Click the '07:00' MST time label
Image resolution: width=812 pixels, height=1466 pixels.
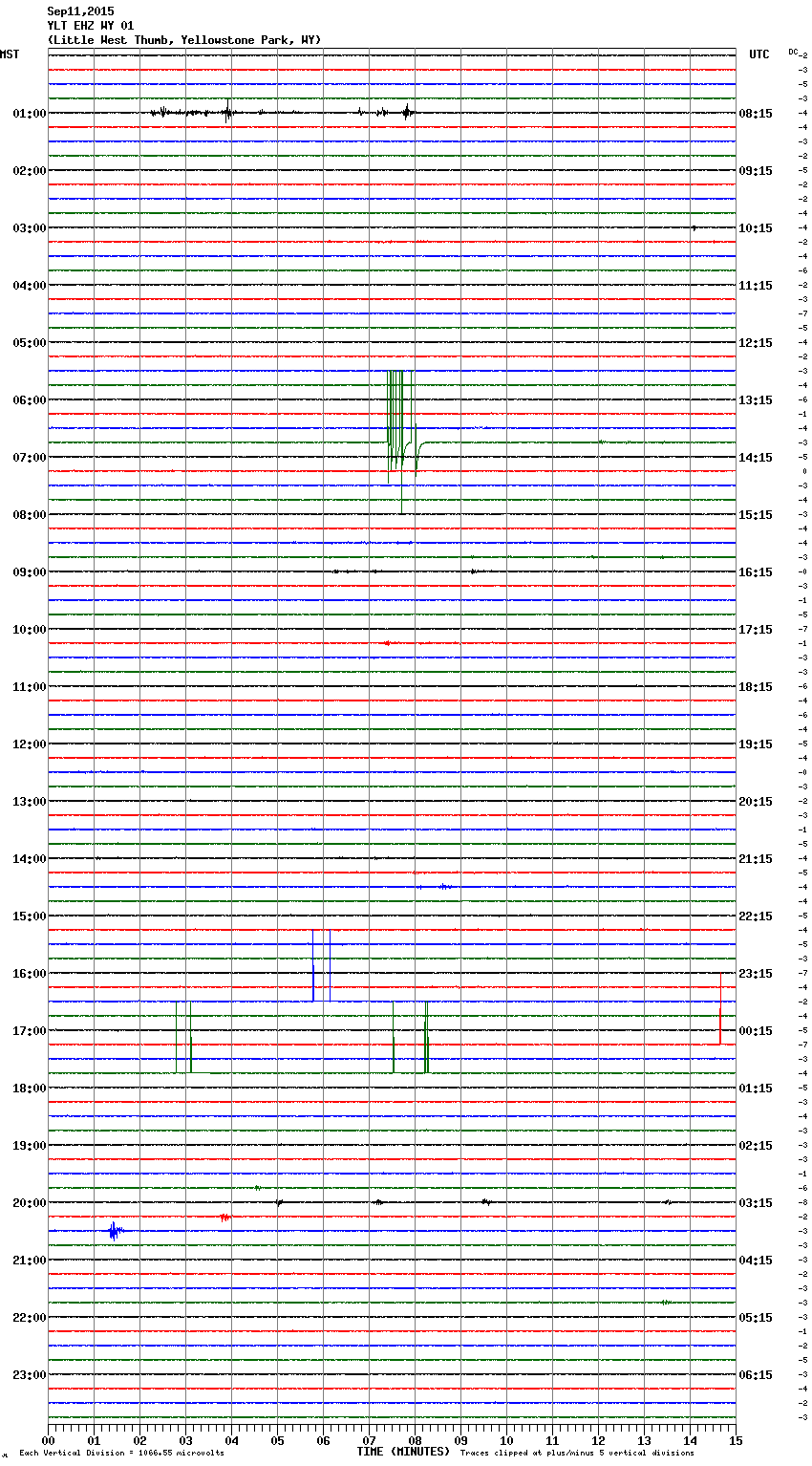click(x=30, y=458)
